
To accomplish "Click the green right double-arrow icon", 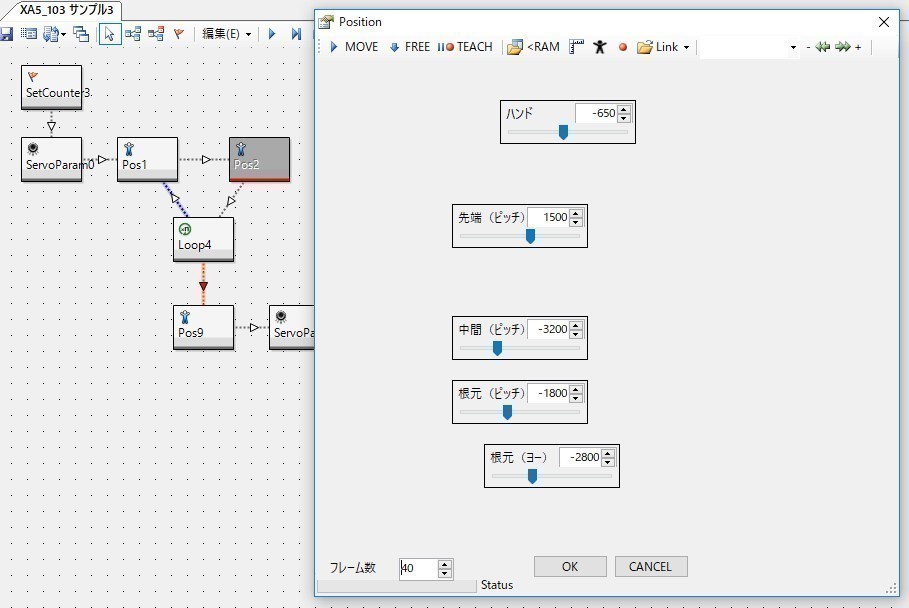I will pos(843,47).
